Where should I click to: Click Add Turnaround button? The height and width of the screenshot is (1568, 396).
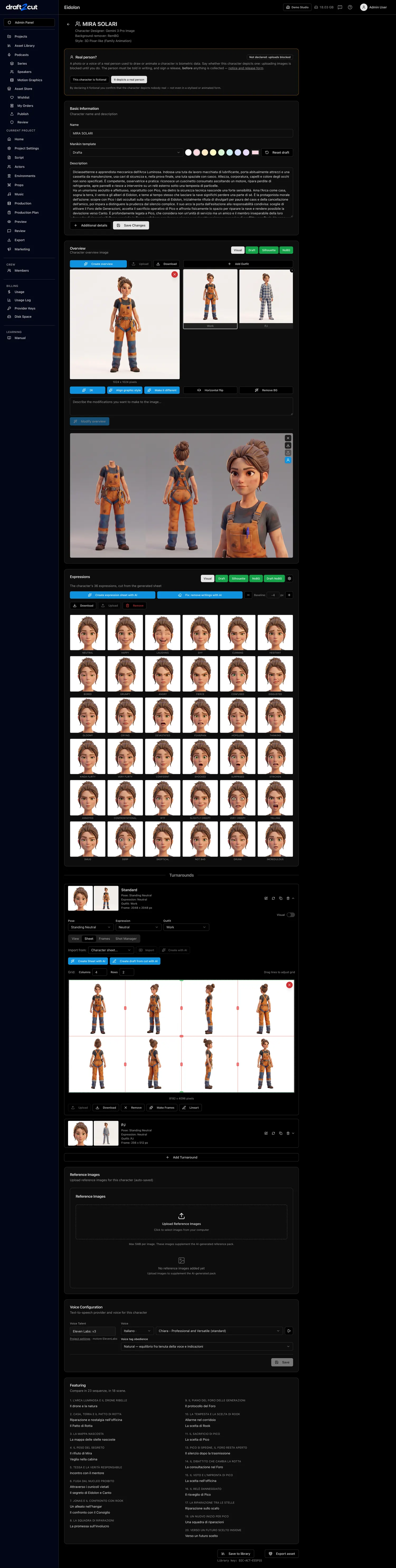click(x=181, y=1157)
